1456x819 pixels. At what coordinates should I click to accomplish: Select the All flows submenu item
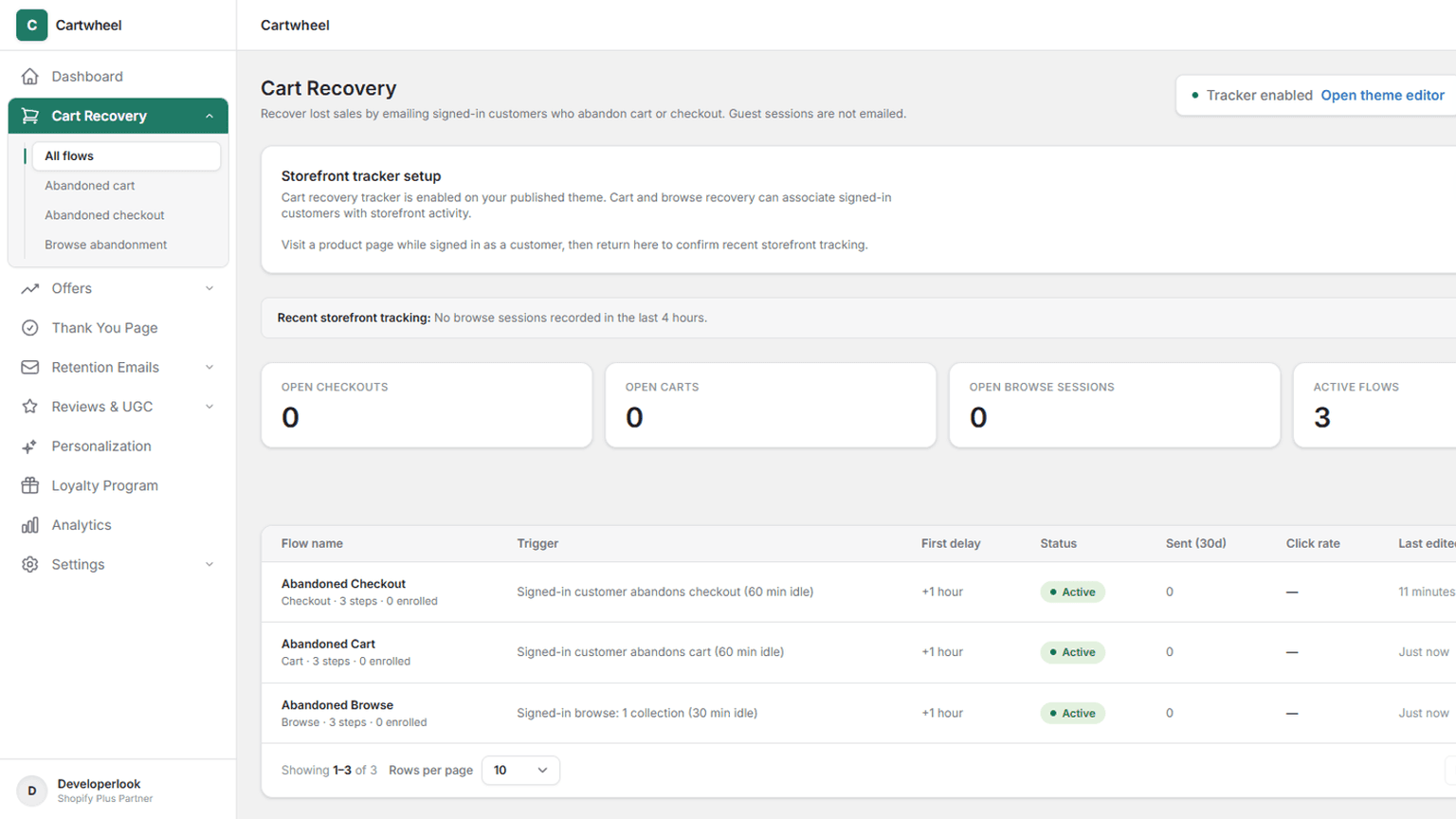[126, 155]
